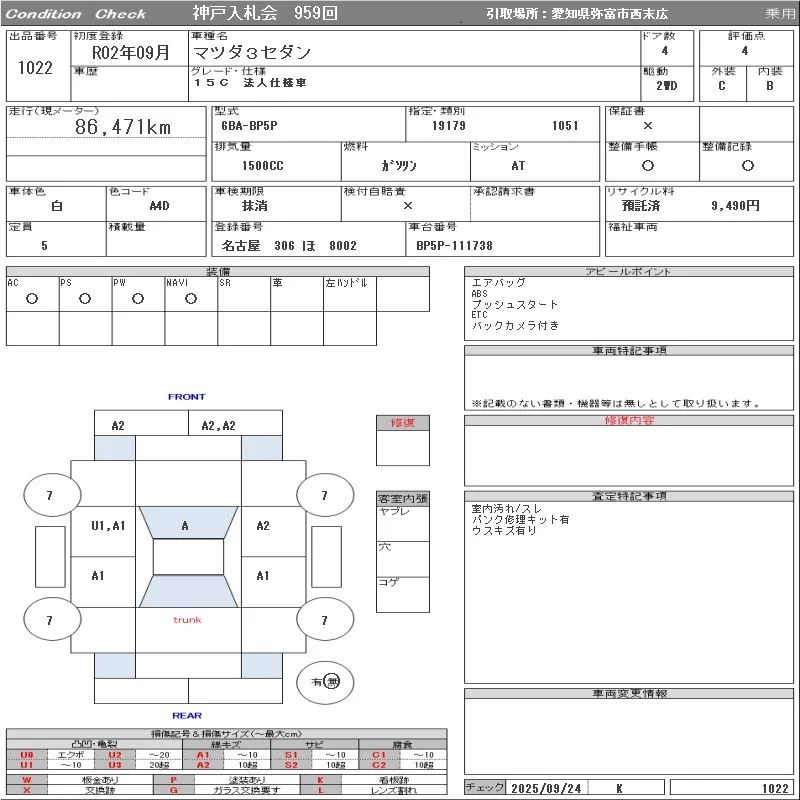Toggle the AC equipment circle
Viewport: 800px width, 800px height.
click(32, 298)
